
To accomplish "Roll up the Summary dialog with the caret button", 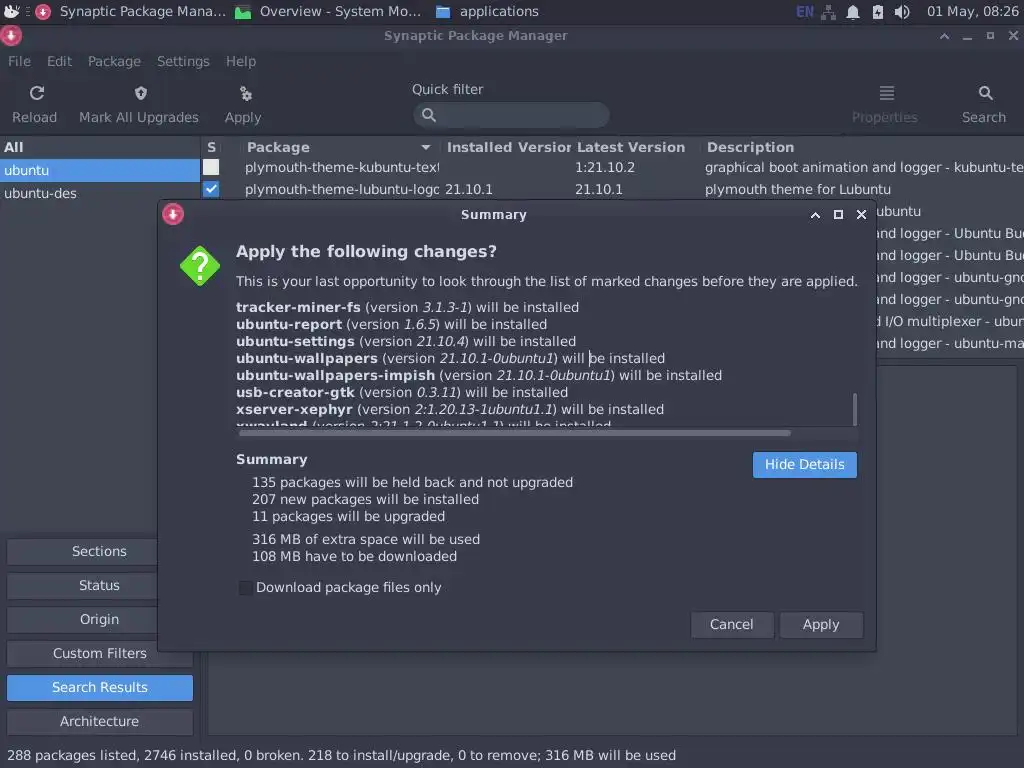I will 815,215.
